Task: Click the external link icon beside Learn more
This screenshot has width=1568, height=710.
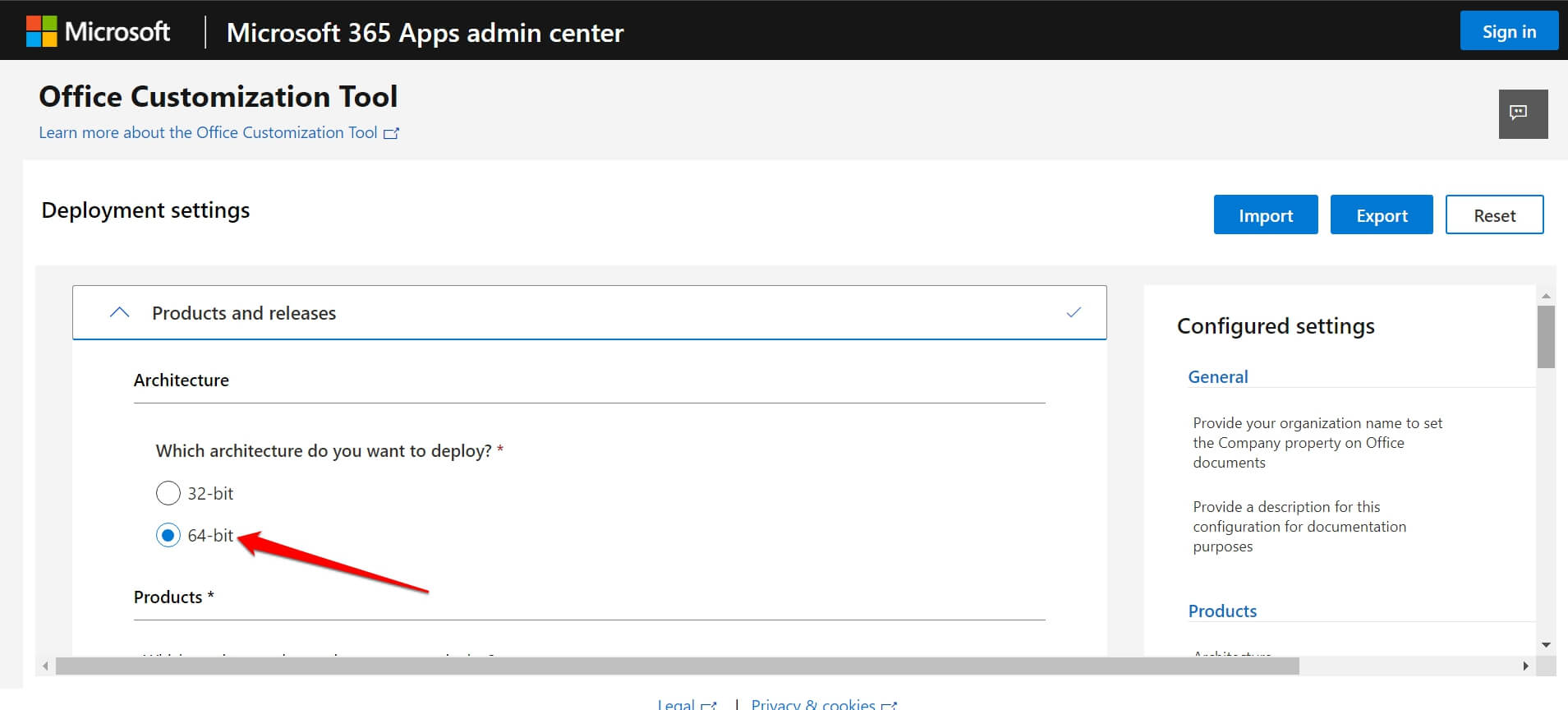Action: (x=392, y=133)
